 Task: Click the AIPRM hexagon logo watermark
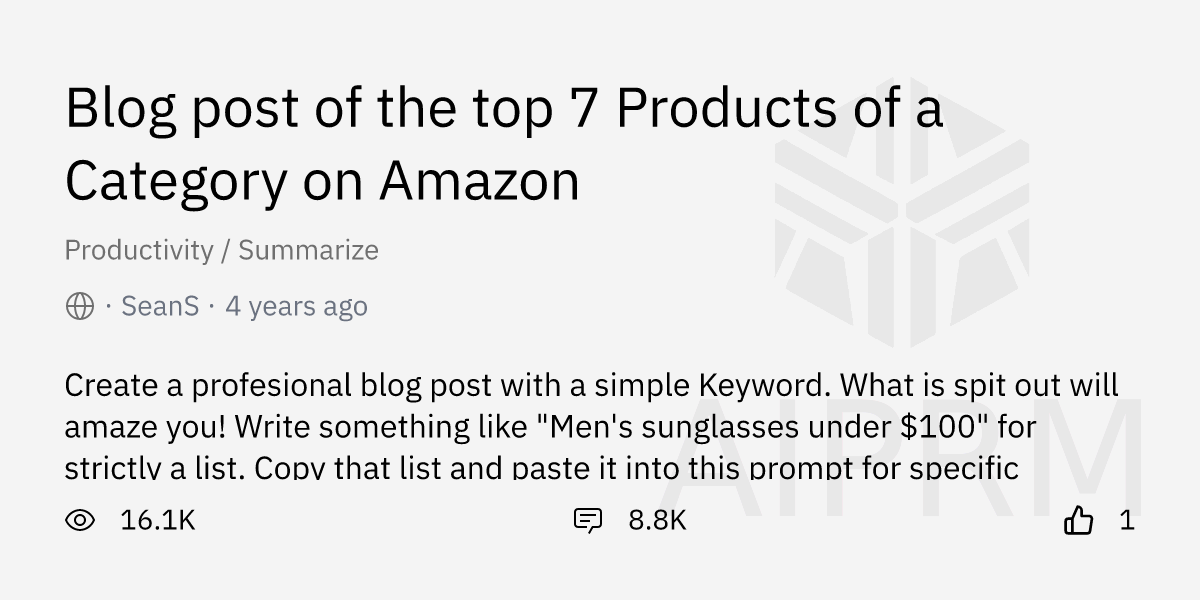pyautogui.click(x=903, y=220)
